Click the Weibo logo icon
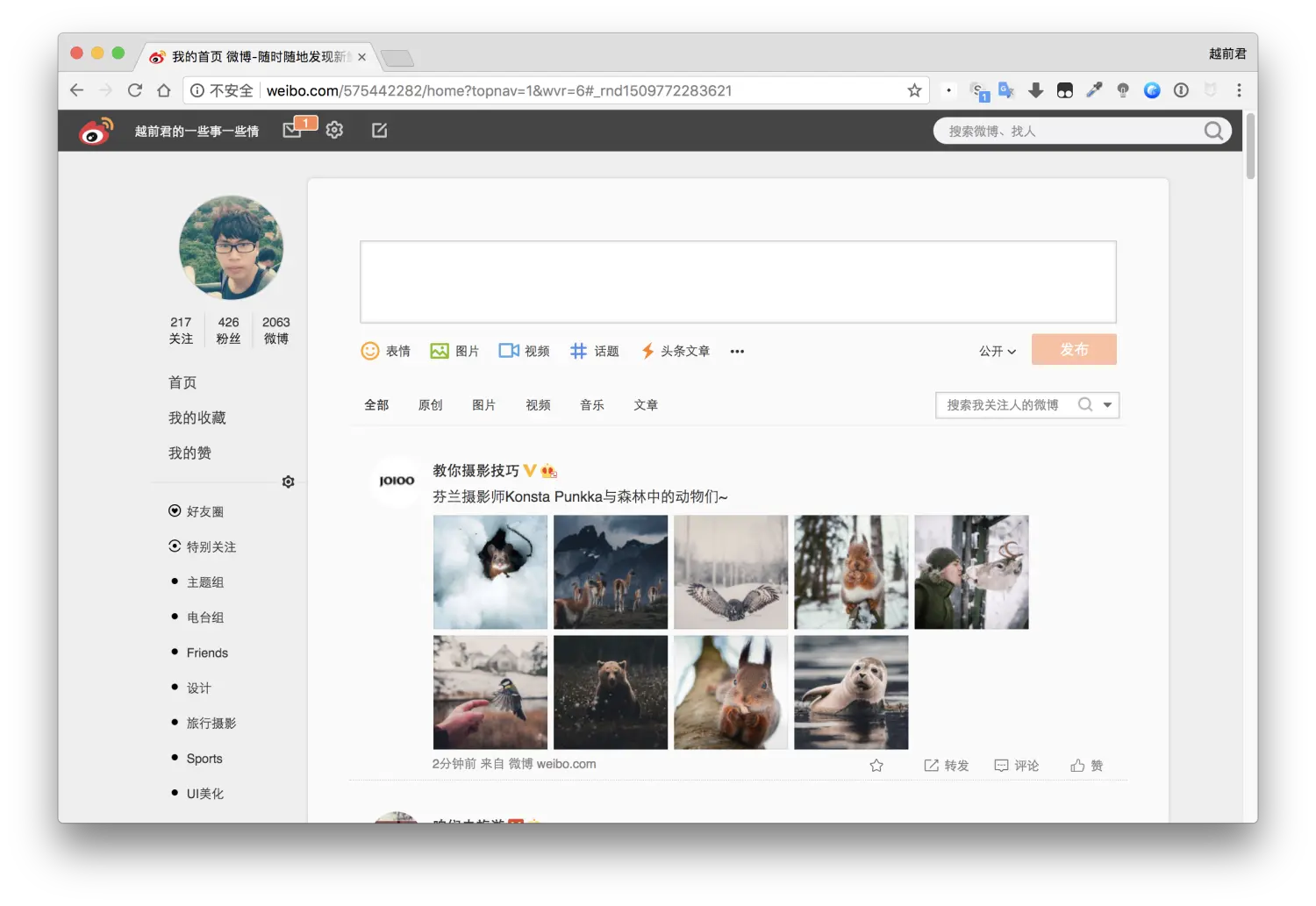The image size is (1316, 906). [96, 131]
